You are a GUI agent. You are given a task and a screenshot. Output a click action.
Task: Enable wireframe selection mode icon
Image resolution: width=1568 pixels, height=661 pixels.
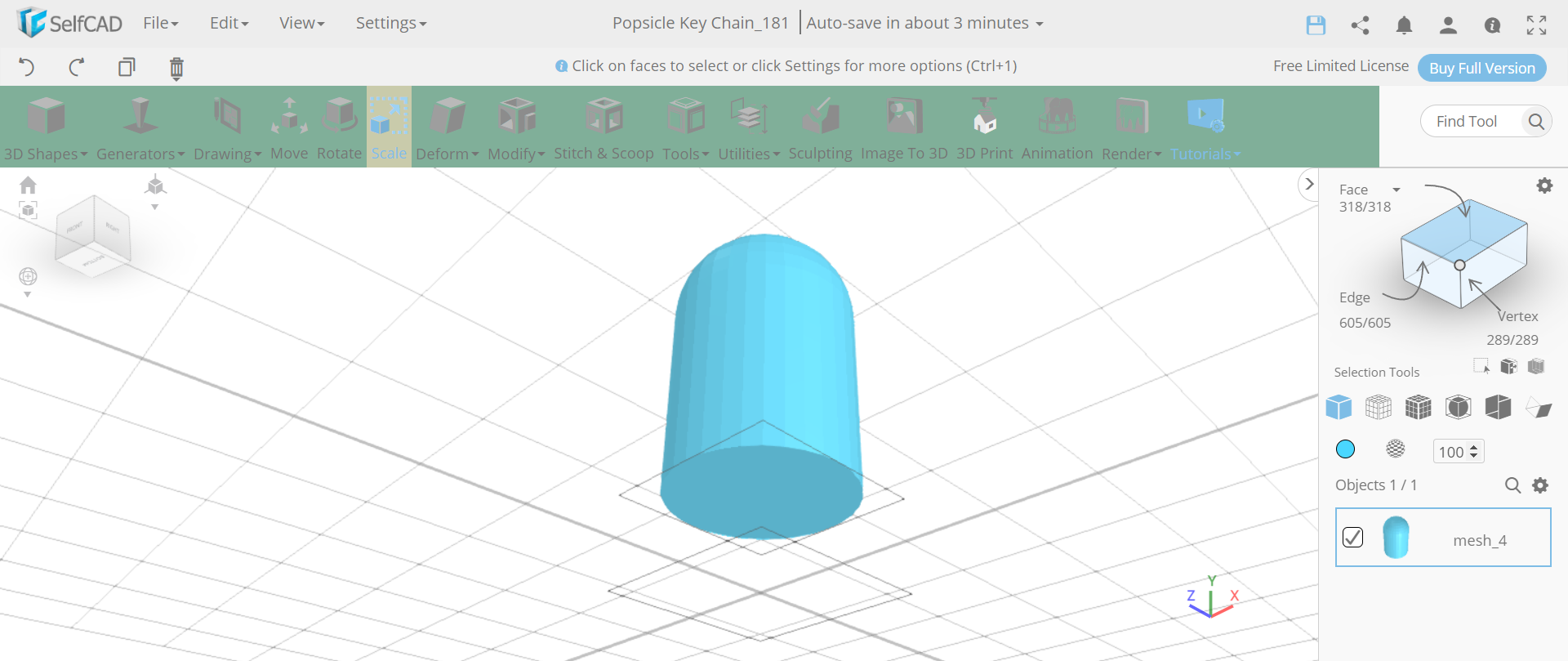pos(1378,406)
